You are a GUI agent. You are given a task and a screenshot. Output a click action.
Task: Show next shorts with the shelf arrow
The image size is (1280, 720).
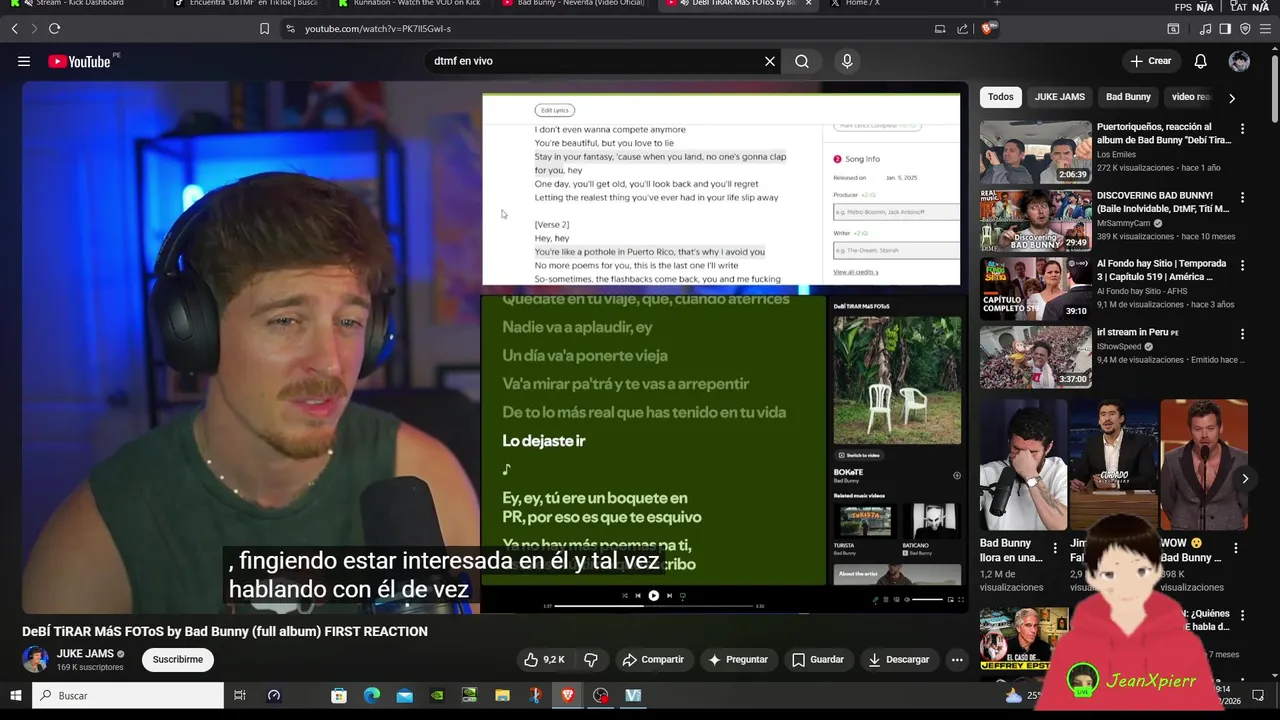1245,479
